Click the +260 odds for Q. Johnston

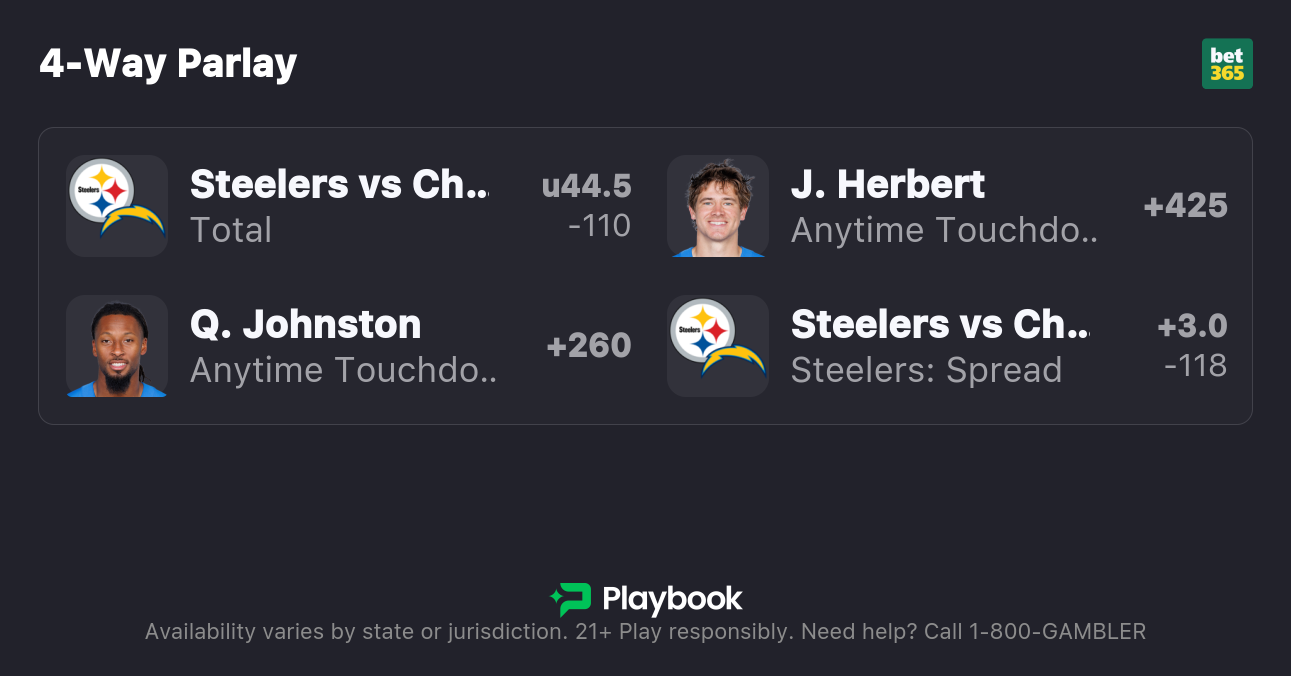pyautogui.click(x=589, y=346)
